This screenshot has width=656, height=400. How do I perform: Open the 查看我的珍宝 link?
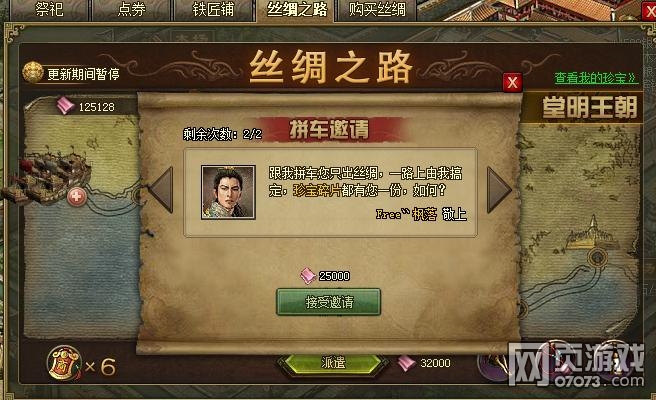(x=596, y=78)
